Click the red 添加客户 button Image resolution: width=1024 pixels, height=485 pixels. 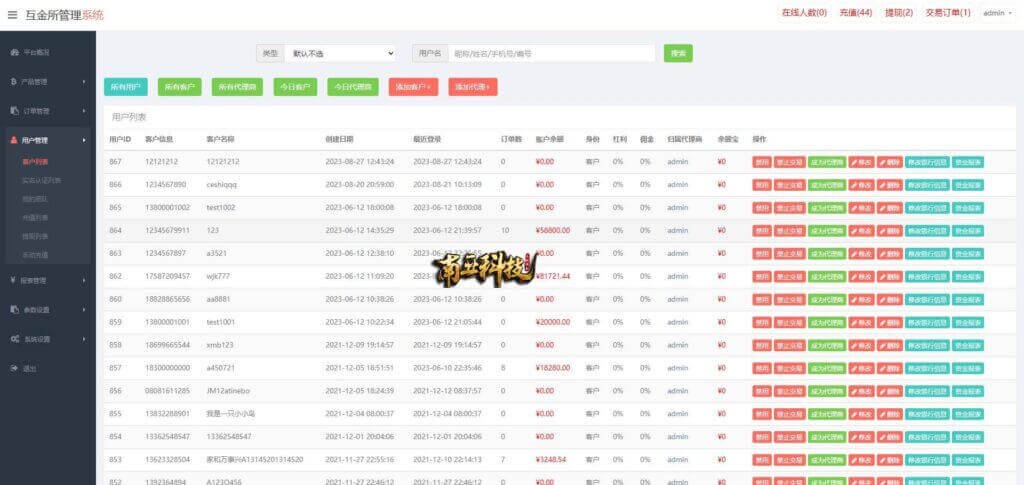414,87
